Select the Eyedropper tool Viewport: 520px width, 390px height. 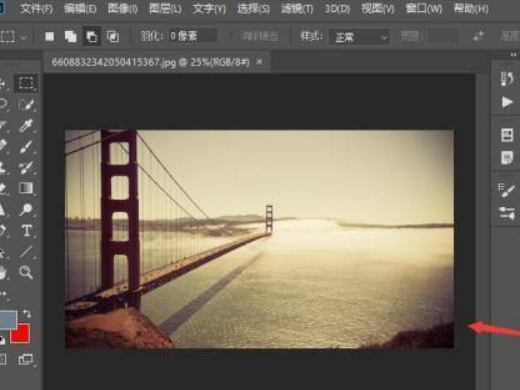pyautogui.click(x=26, y=125)
